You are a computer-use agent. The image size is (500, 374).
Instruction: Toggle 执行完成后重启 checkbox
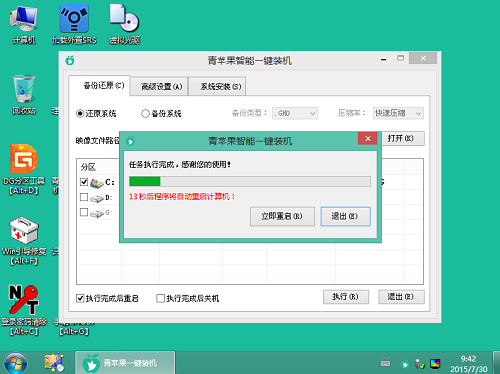coord(80,298)
